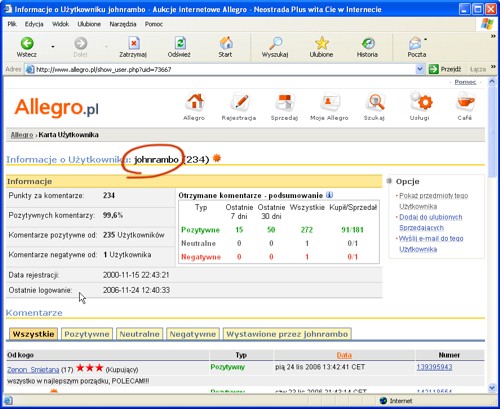Go to the Start home page icon
The width and height of the screenshot is (500, 409).
coord(226,43)
